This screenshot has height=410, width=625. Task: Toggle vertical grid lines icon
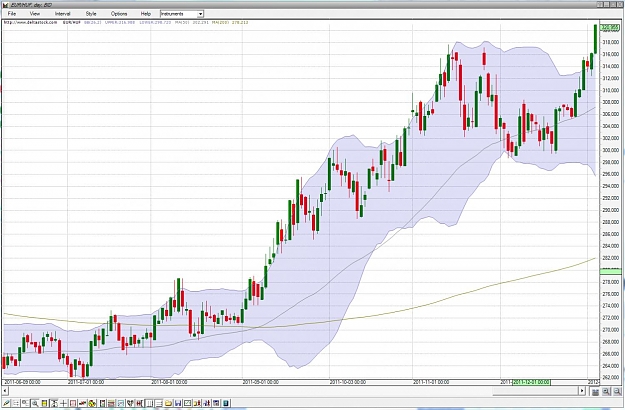(149, 403)
